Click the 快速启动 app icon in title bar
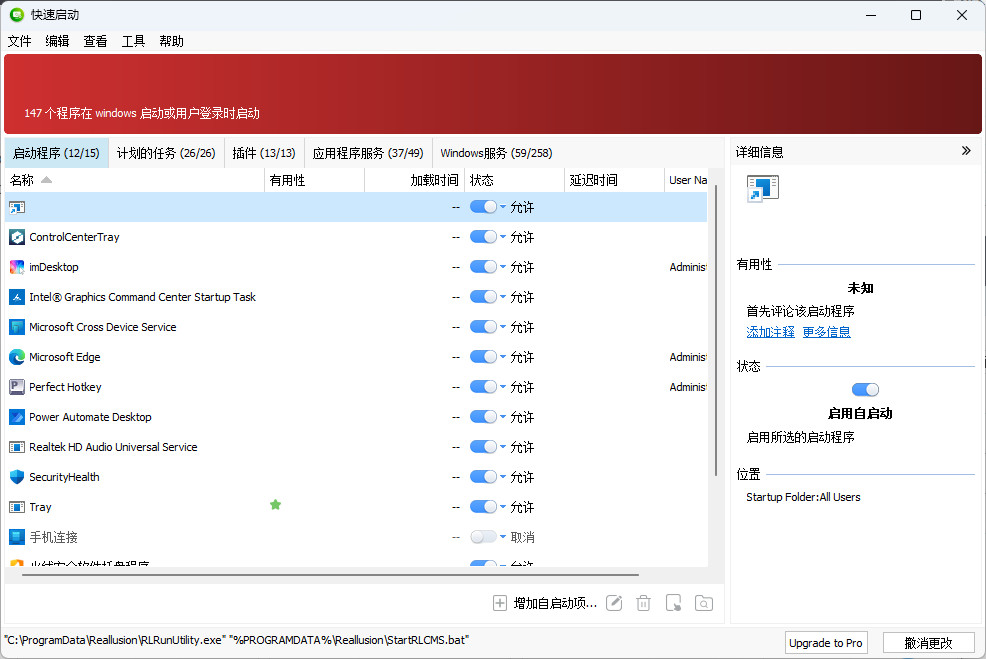Viewport: 986px width, 659px height. [x=17, y=14]
